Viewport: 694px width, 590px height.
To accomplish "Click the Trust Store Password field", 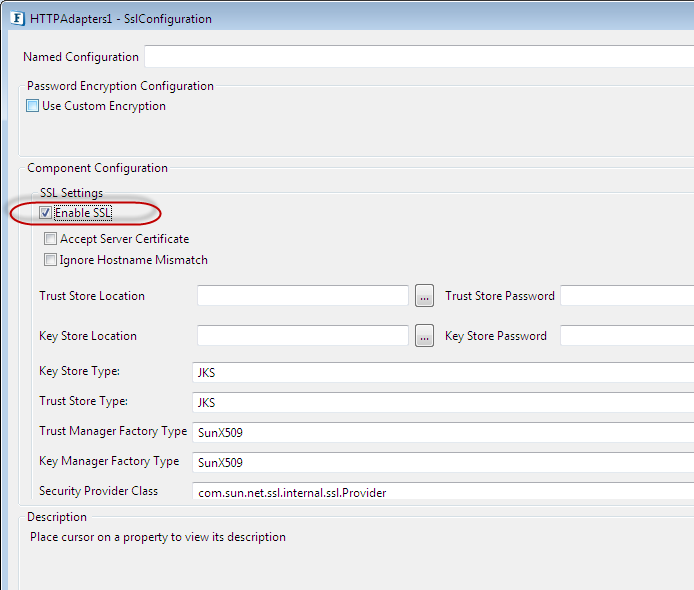I will click(626, 296).
